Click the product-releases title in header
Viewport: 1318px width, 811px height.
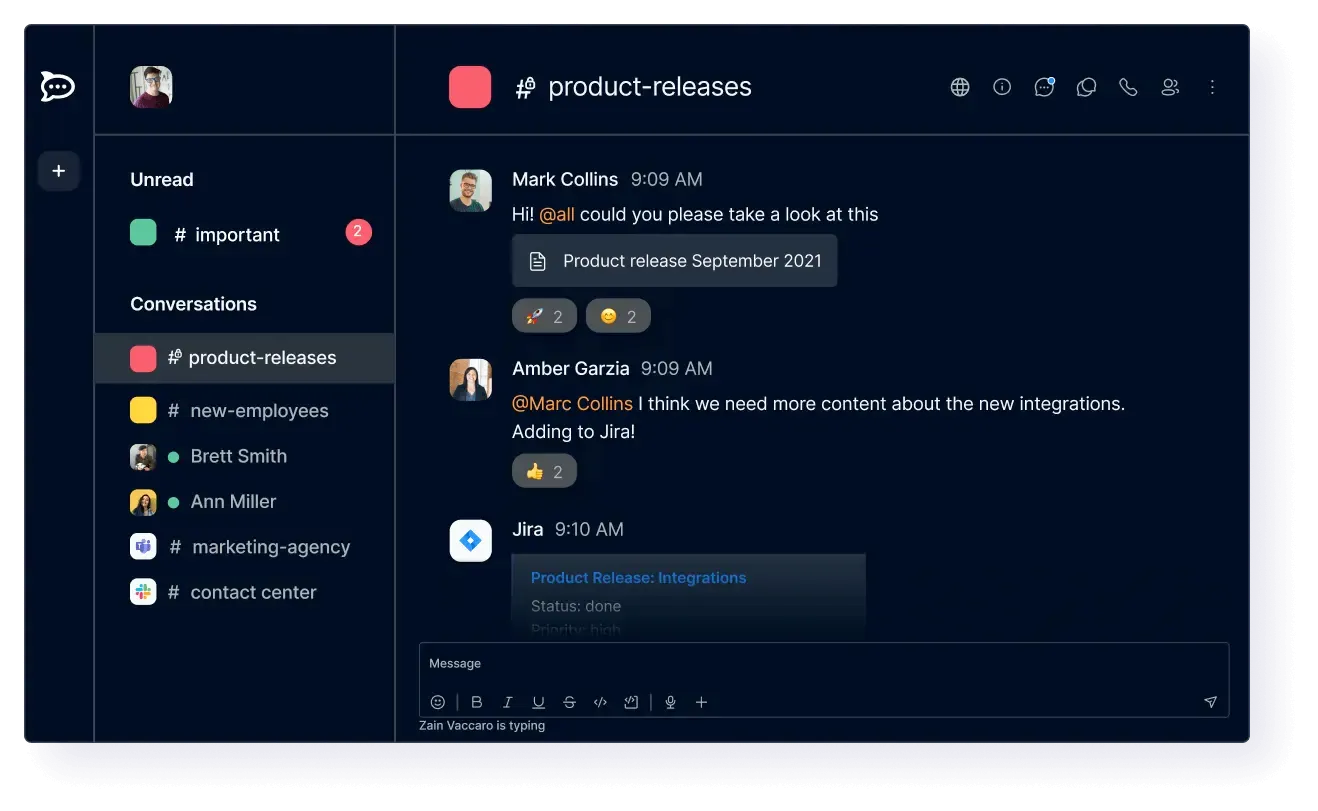(650, 87)
